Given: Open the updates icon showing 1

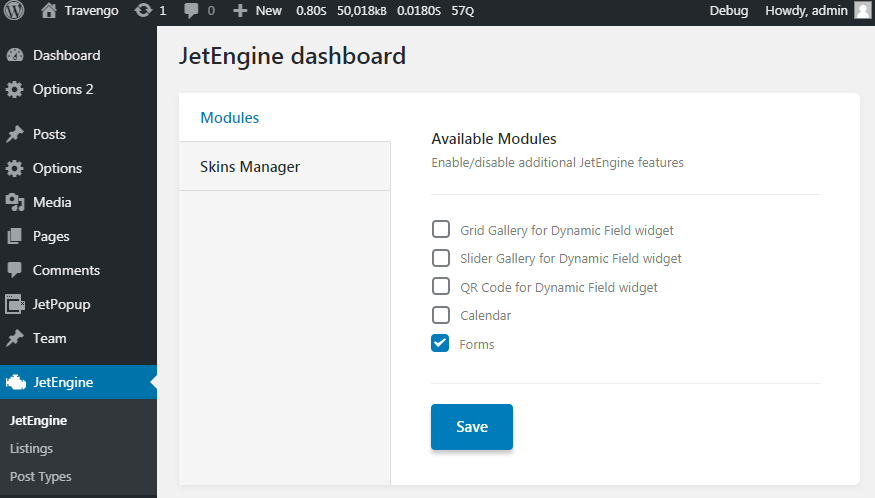Looking at the screenshot, I should click(143, 11).
